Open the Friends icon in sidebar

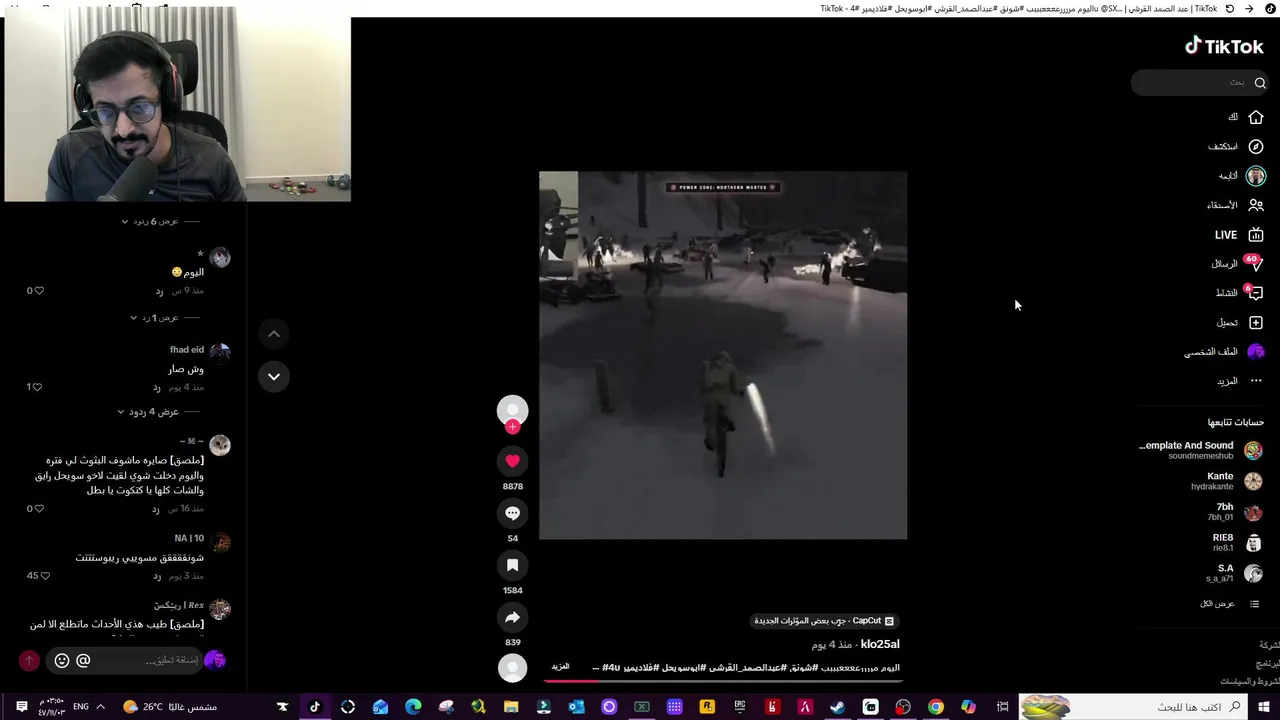tap(1256, 205)
